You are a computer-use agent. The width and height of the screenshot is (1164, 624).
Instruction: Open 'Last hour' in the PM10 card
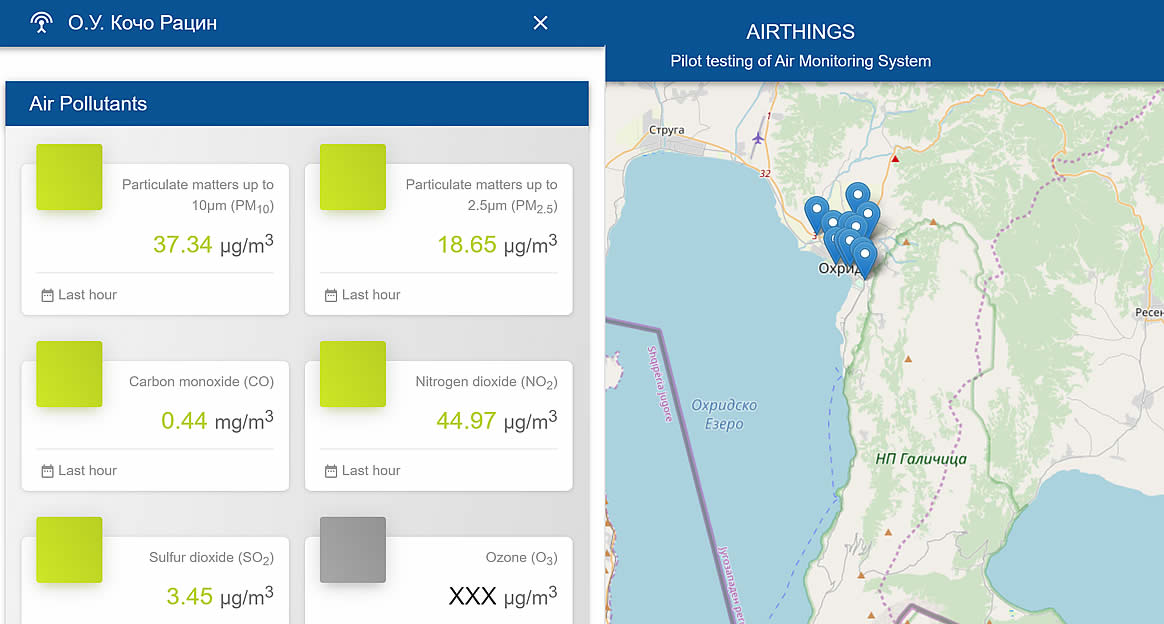(x=88, y=295)
